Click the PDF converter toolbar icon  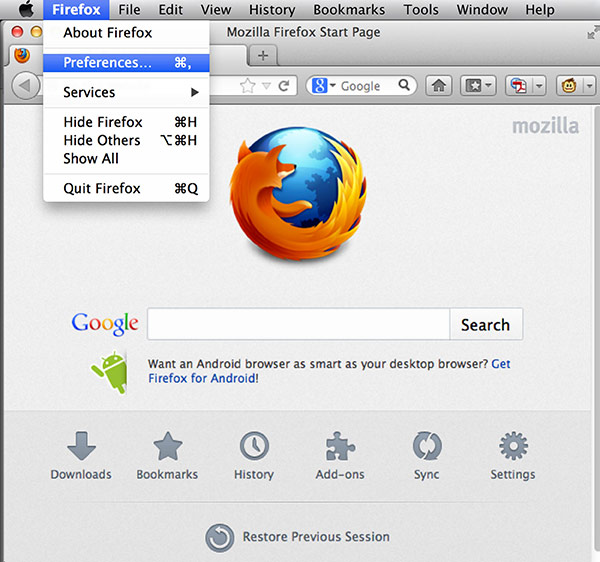519,86
